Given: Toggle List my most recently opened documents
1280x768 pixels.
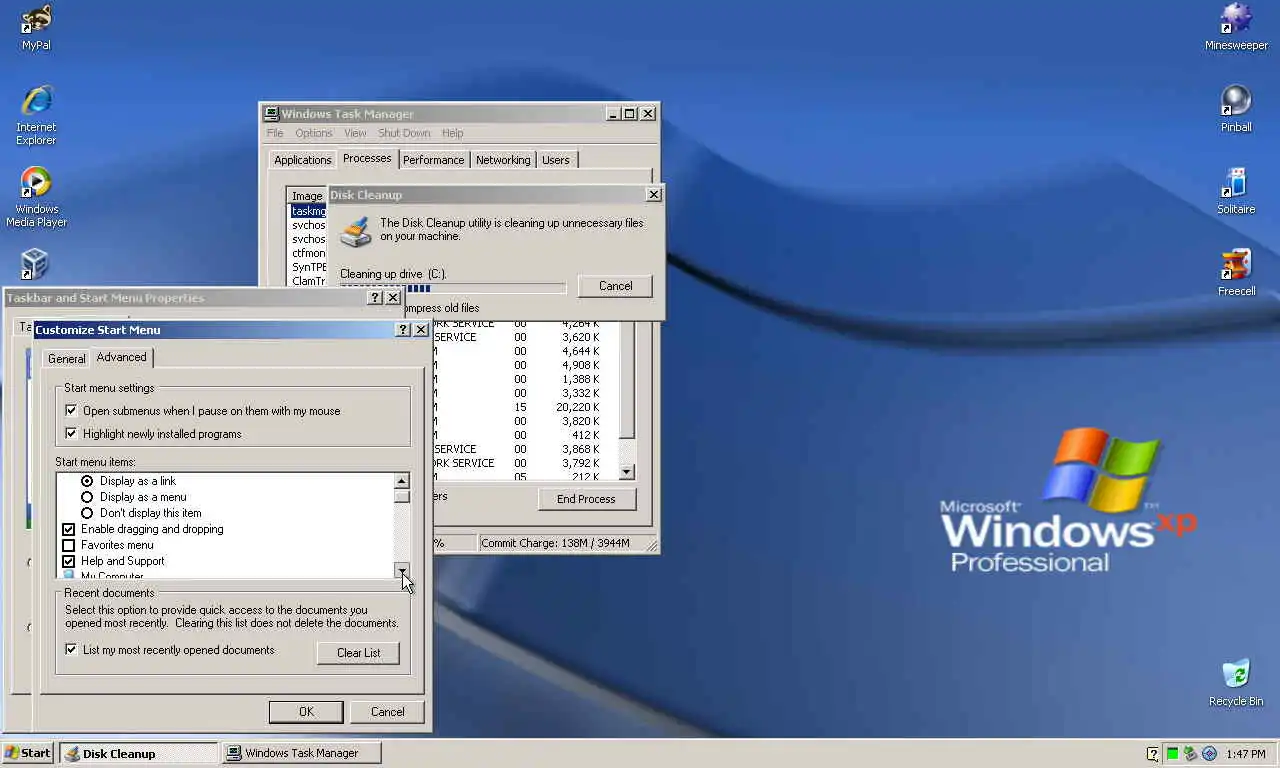Looking at the screenshot, I should pyautogui.click(x=71, y=650).
